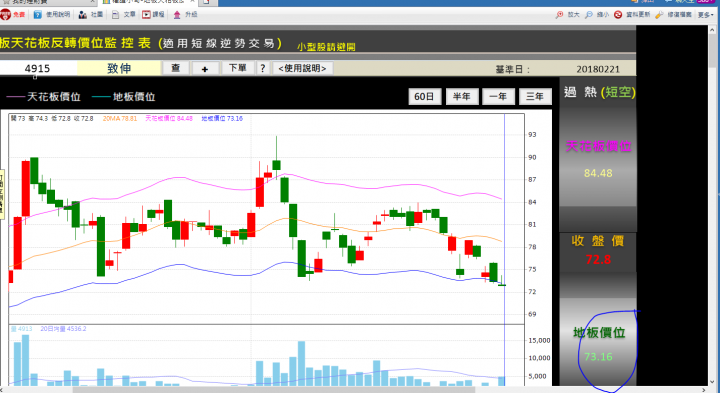Image resolution: width=720 pixels, height=393 pixels.
Task: Click the 修復檔案 repair wrench icon
Action: pyautogui.click(x=659, y=15)
